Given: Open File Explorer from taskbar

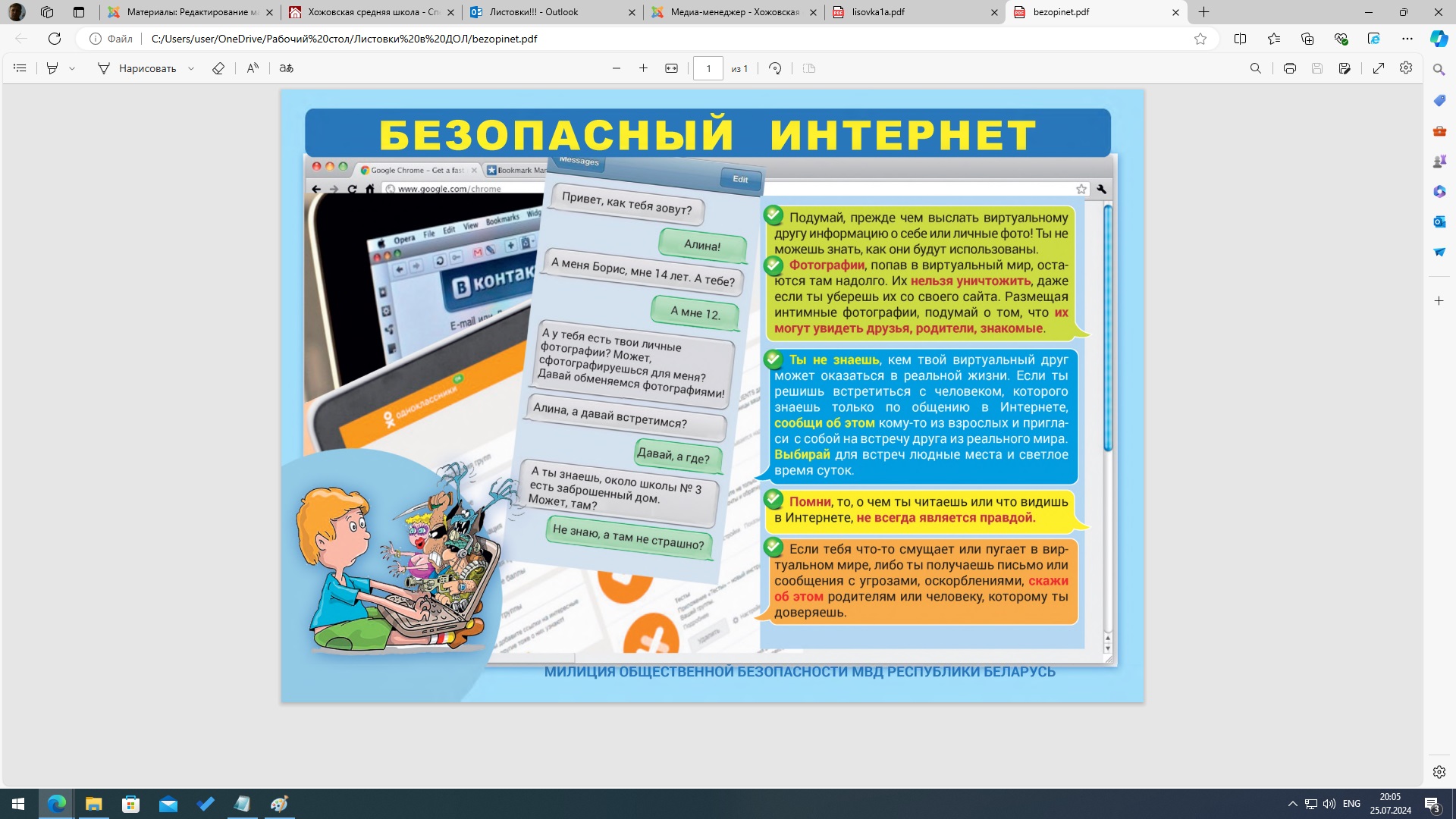Looking at the screenshot, I should (93, 804).
